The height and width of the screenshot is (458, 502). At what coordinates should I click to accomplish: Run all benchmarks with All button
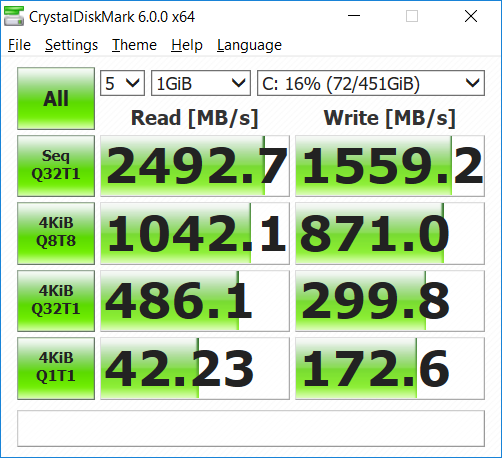click(56, 98)
